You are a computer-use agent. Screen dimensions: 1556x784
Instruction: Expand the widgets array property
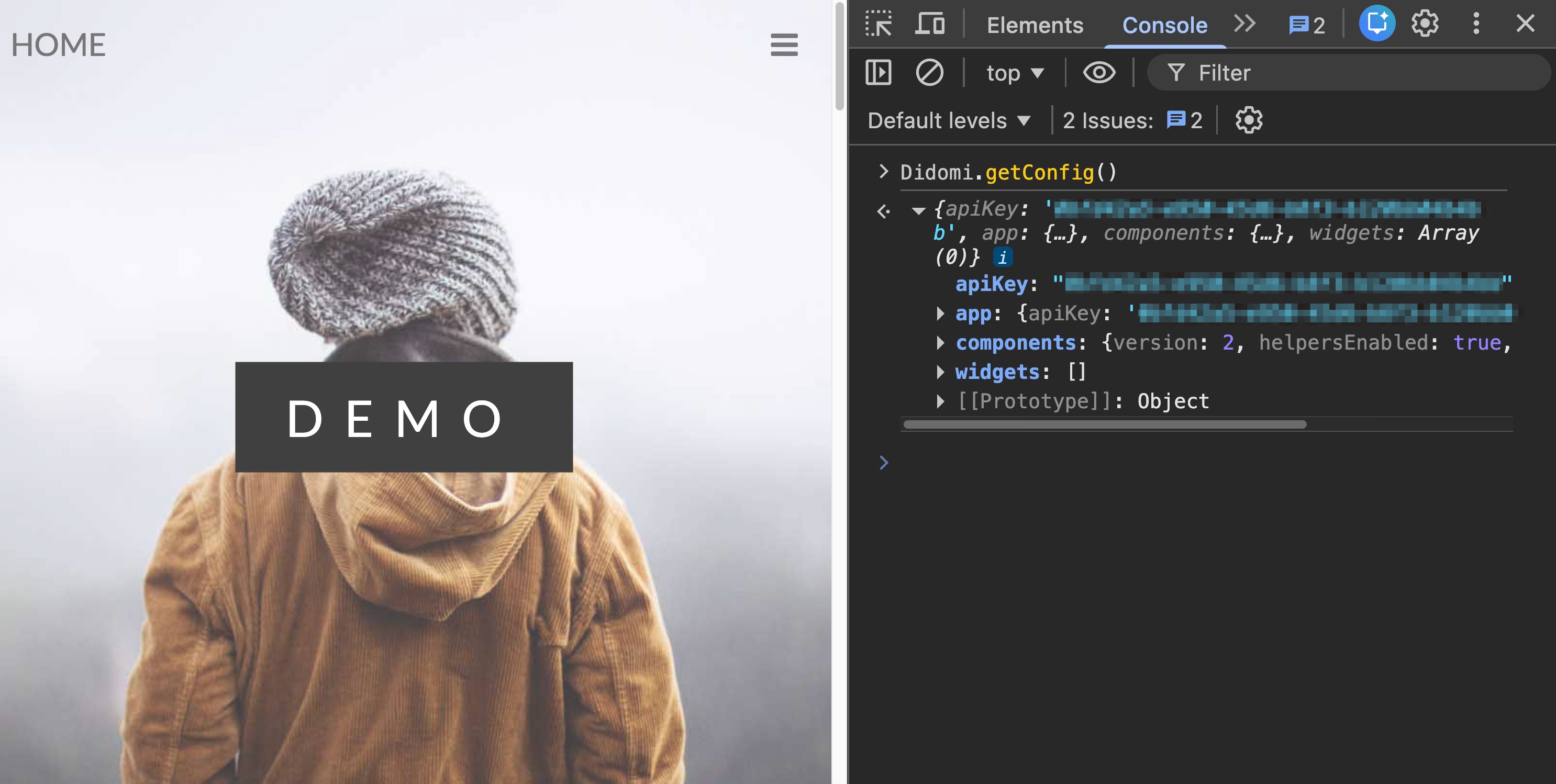pyautogui.click(x=940, y=372)
